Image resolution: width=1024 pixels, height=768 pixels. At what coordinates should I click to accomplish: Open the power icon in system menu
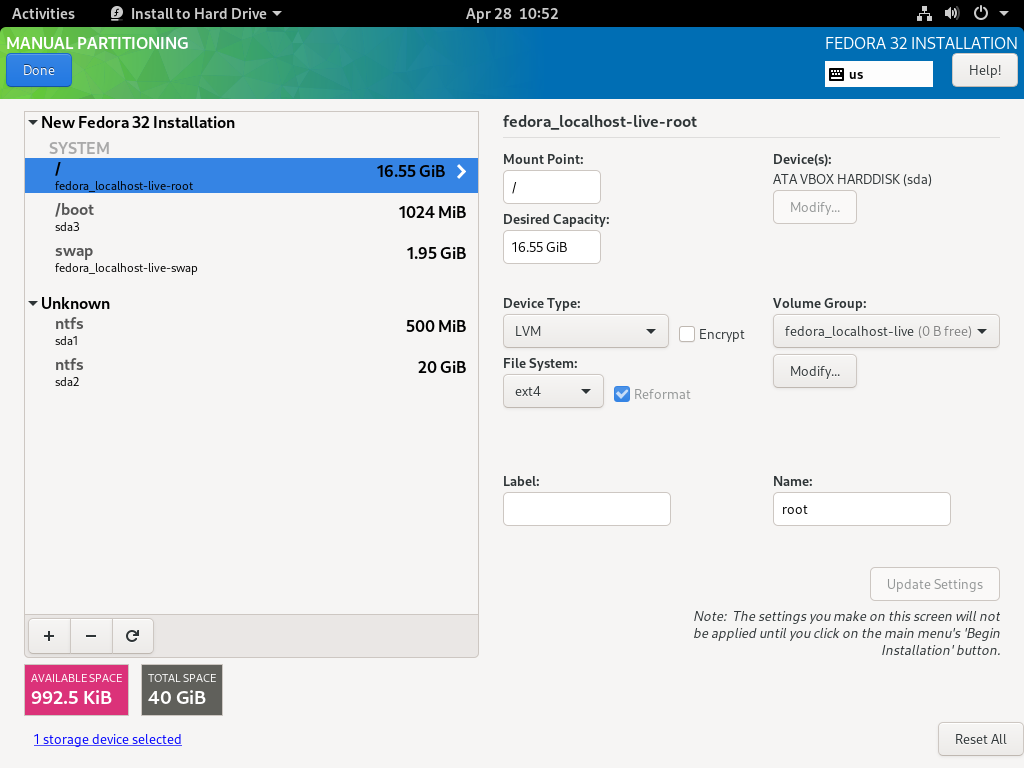click(x=980, y=13)
